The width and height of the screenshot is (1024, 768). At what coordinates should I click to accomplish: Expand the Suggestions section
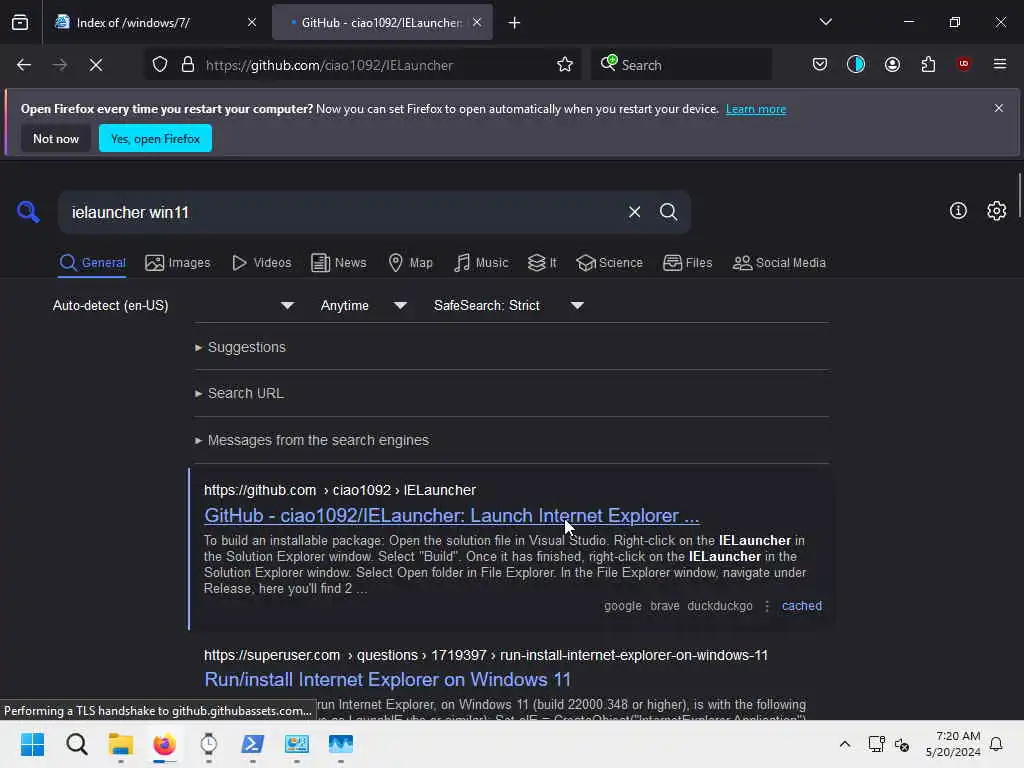coord(240,347)
